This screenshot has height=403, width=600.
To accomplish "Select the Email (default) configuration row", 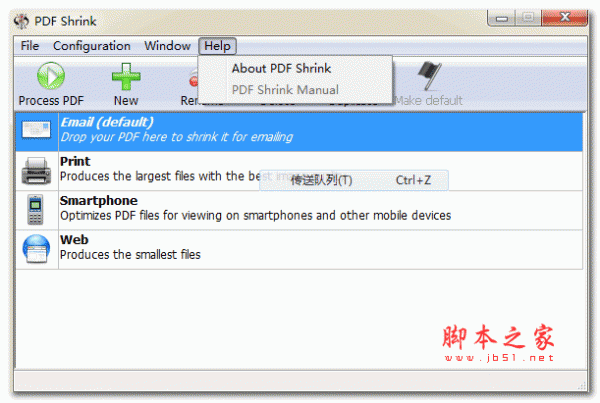I will pyautogui.click(x=299, y=132).
